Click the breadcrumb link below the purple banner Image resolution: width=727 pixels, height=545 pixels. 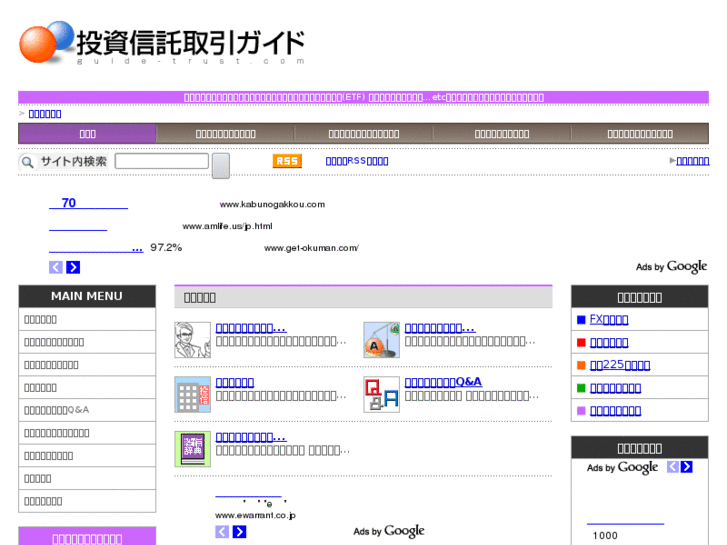click(45, 114)
